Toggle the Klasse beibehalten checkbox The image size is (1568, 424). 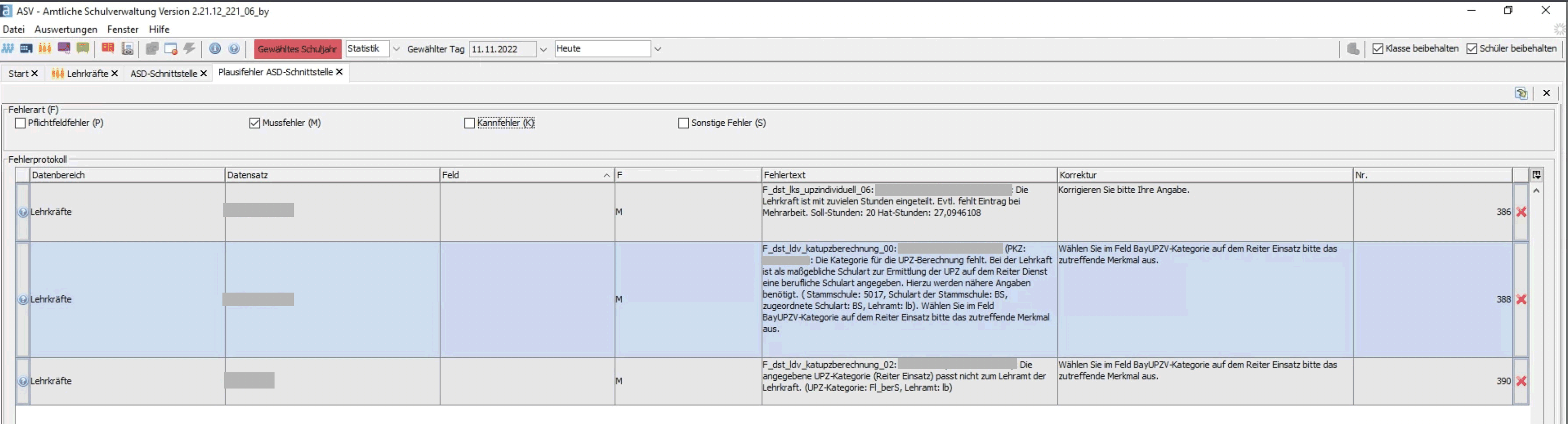point(1378,49)
